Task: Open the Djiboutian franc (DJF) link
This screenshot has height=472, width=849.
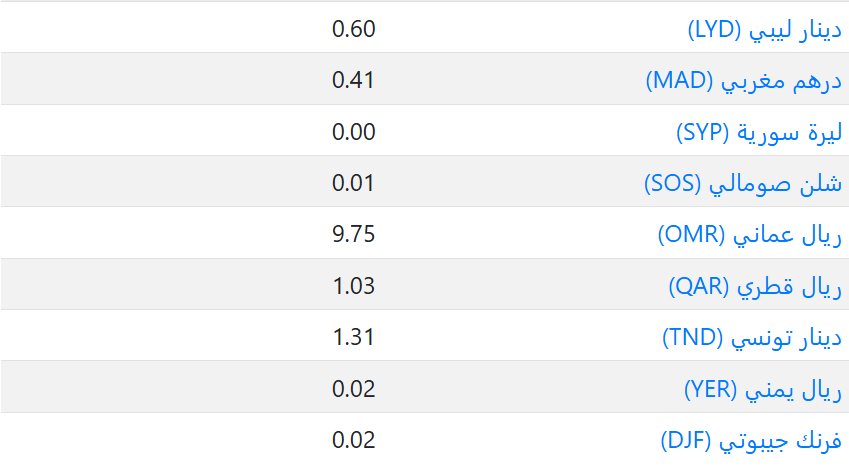Action: click(751, 440)
